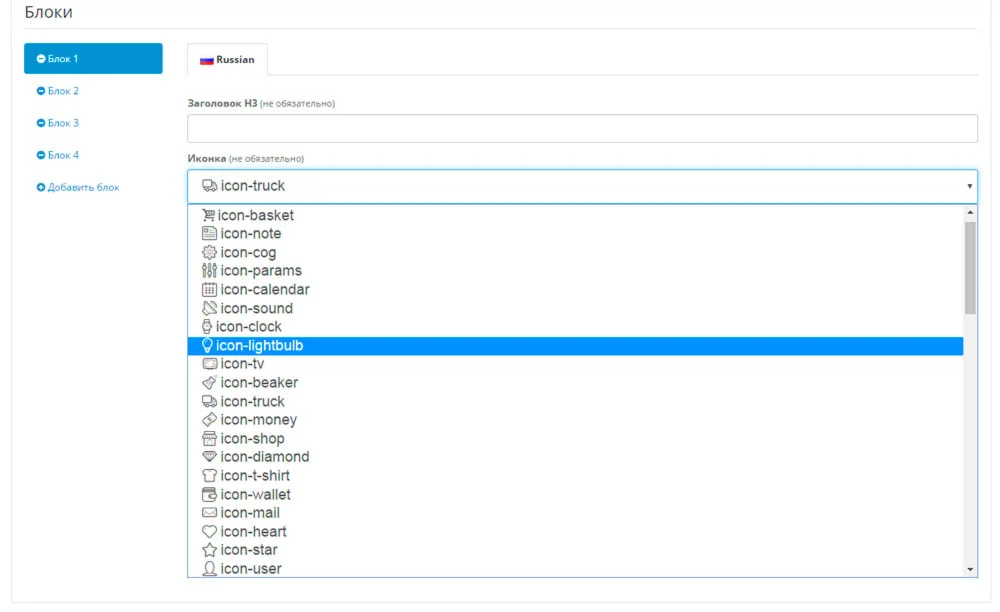Click the dropdown list scroll-up arrow
The image size is (1000, 612).
[x=970, y=213]
